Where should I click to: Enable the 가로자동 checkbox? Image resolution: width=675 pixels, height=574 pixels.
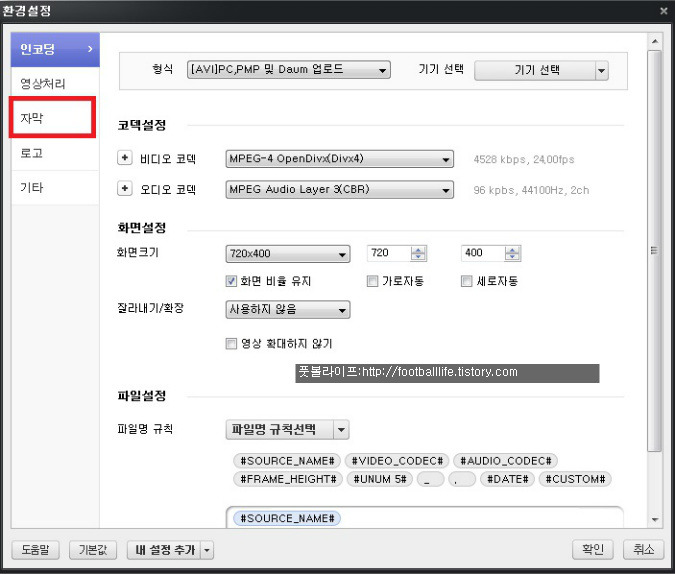pos(372,281)
